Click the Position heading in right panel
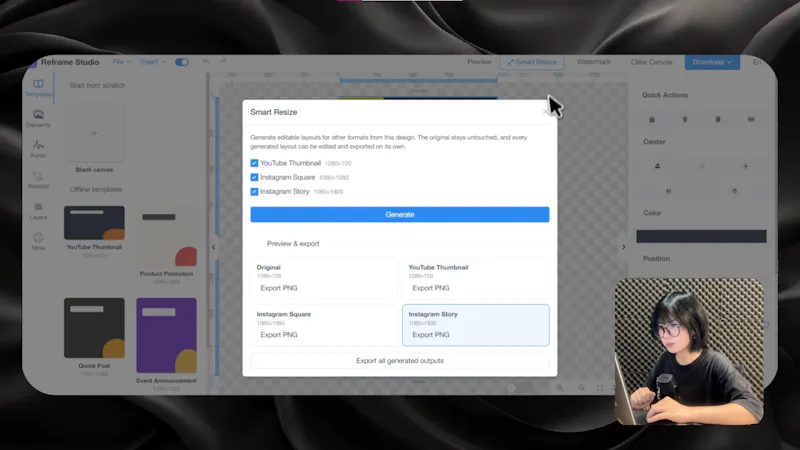The image size is (800, 450). click(x=656, y=259)
